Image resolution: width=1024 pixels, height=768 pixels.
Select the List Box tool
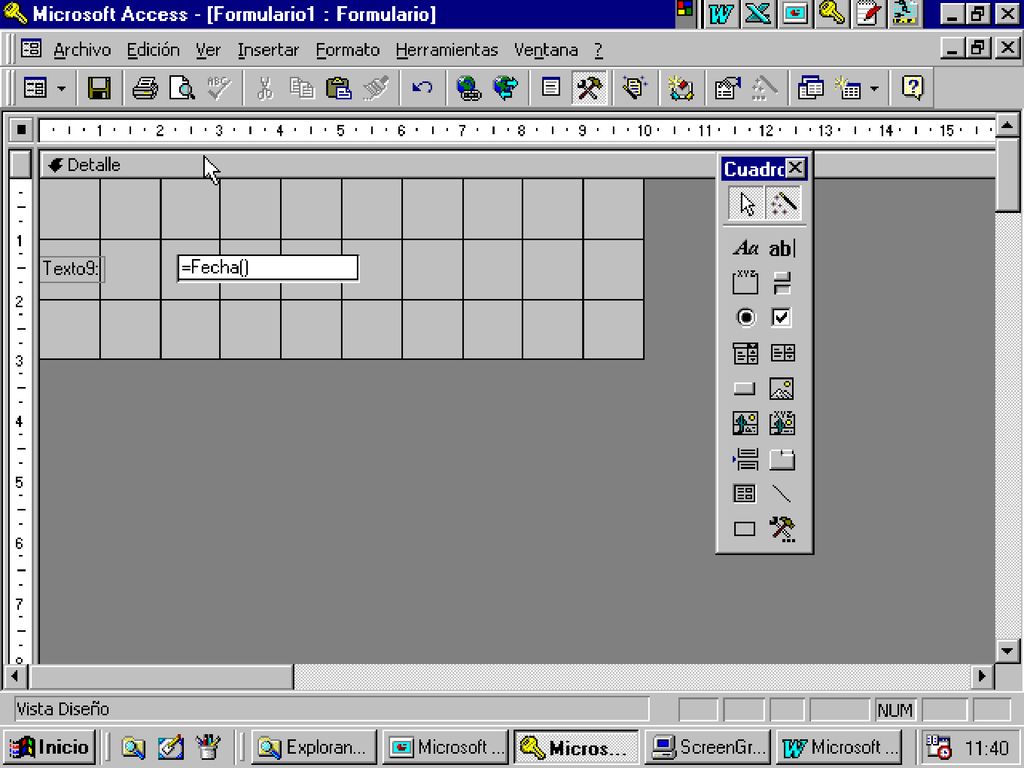click(x=782, y=353)
